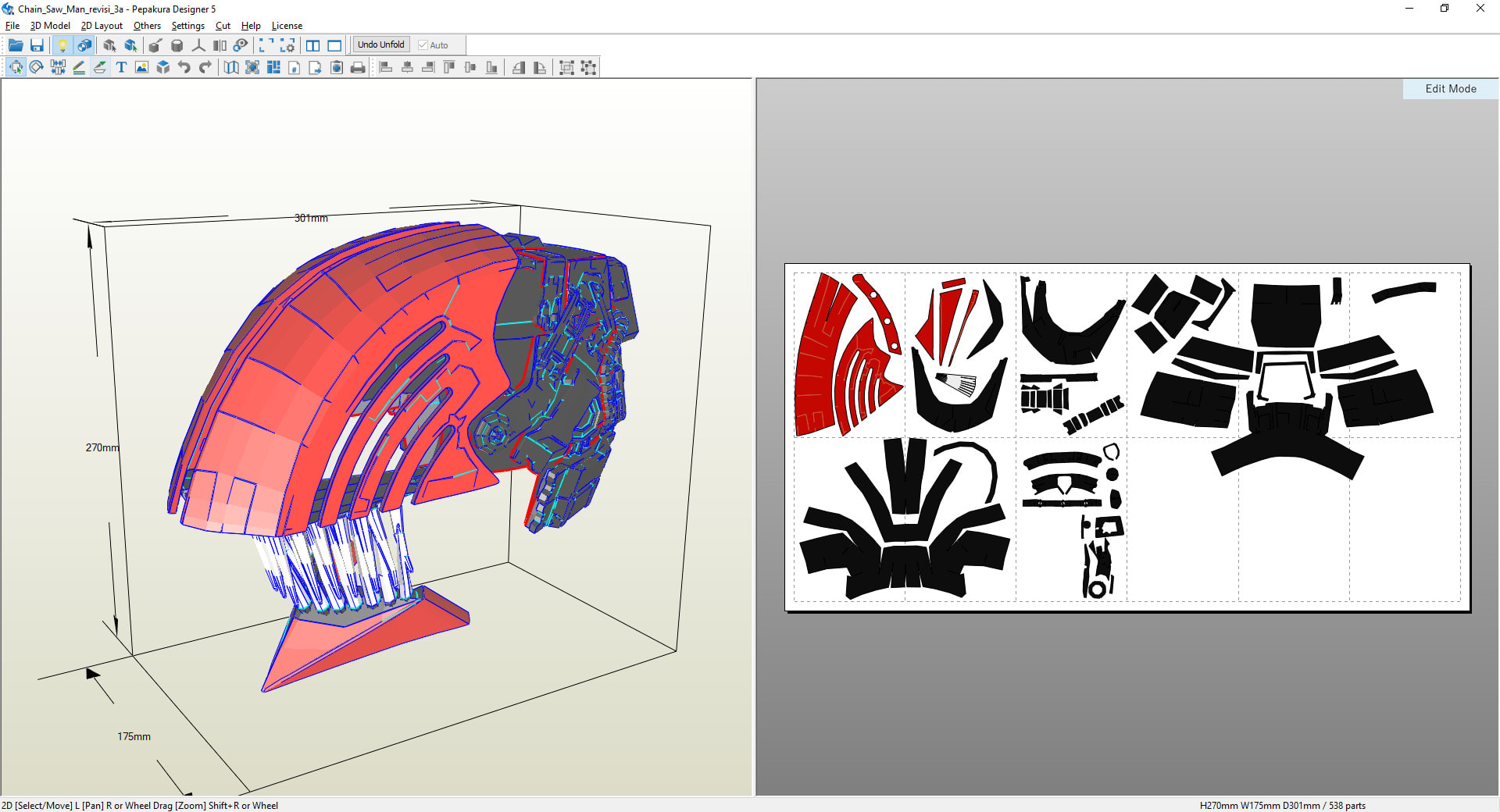Viewport: 1500px width, 812px height.
Task: Toggle the two-pane window layout view
Action: coord(313,45)
